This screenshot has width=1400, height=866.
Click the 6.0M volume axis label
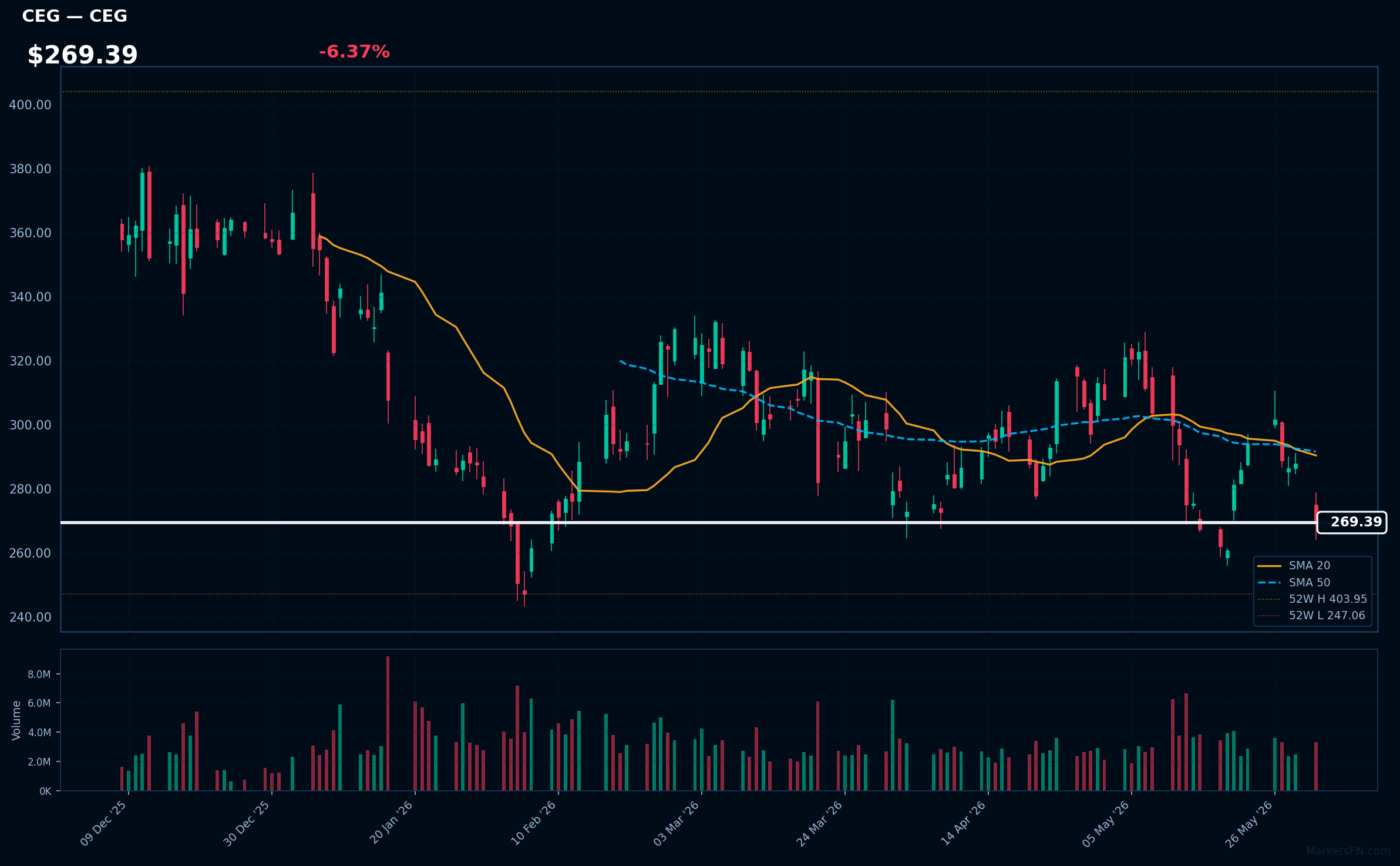click(39, 703)
